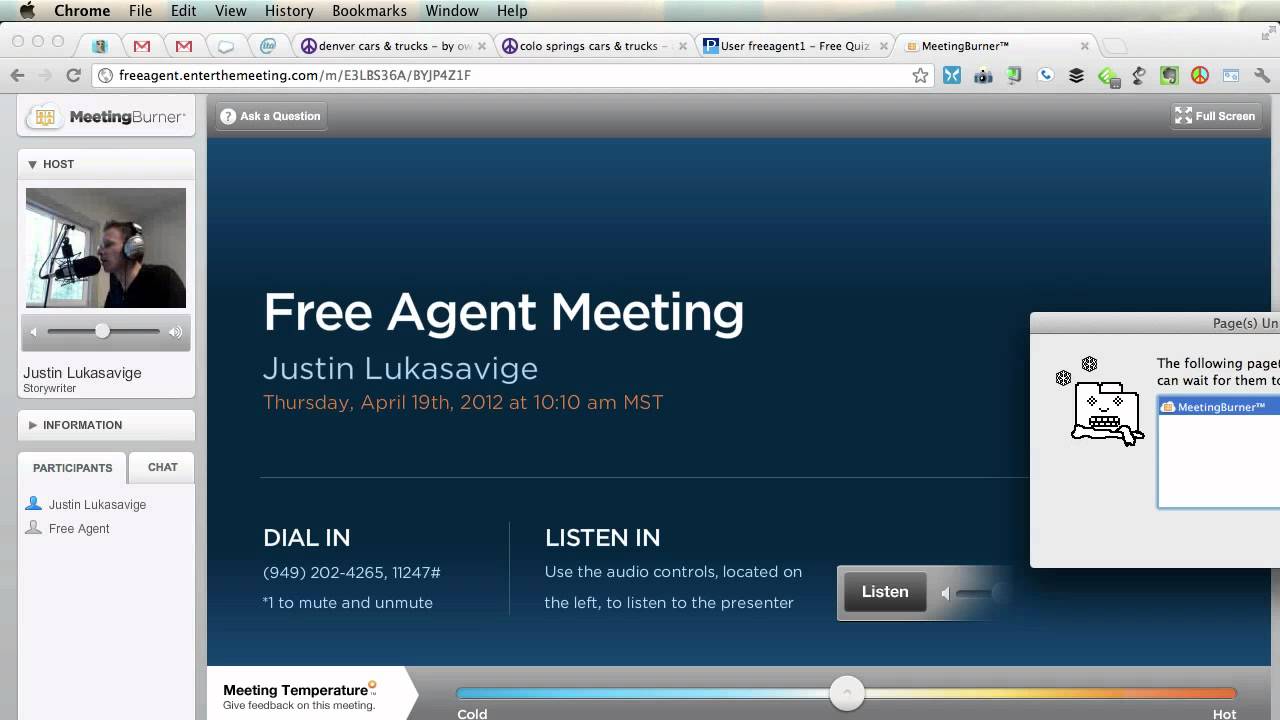Close the MeetingBurner browser tab
This screenshot has width=1280, height=720.
pyautogui.click(x=1084, y=46)
